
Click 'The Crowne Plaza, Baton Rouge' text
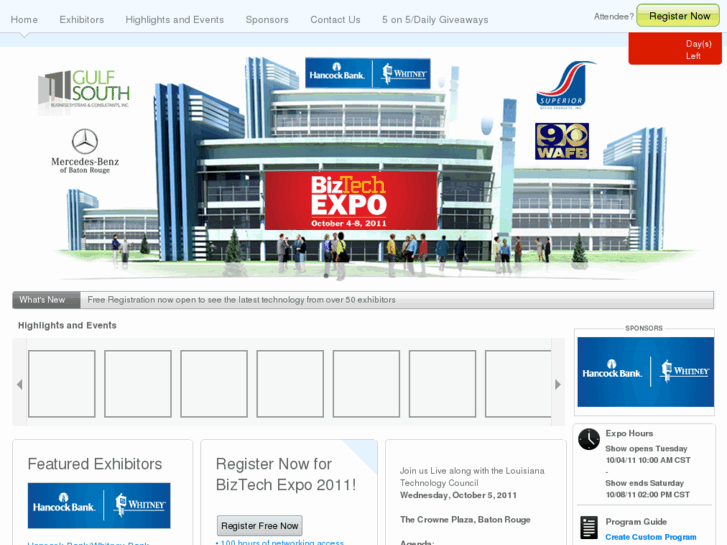(465, 519)
